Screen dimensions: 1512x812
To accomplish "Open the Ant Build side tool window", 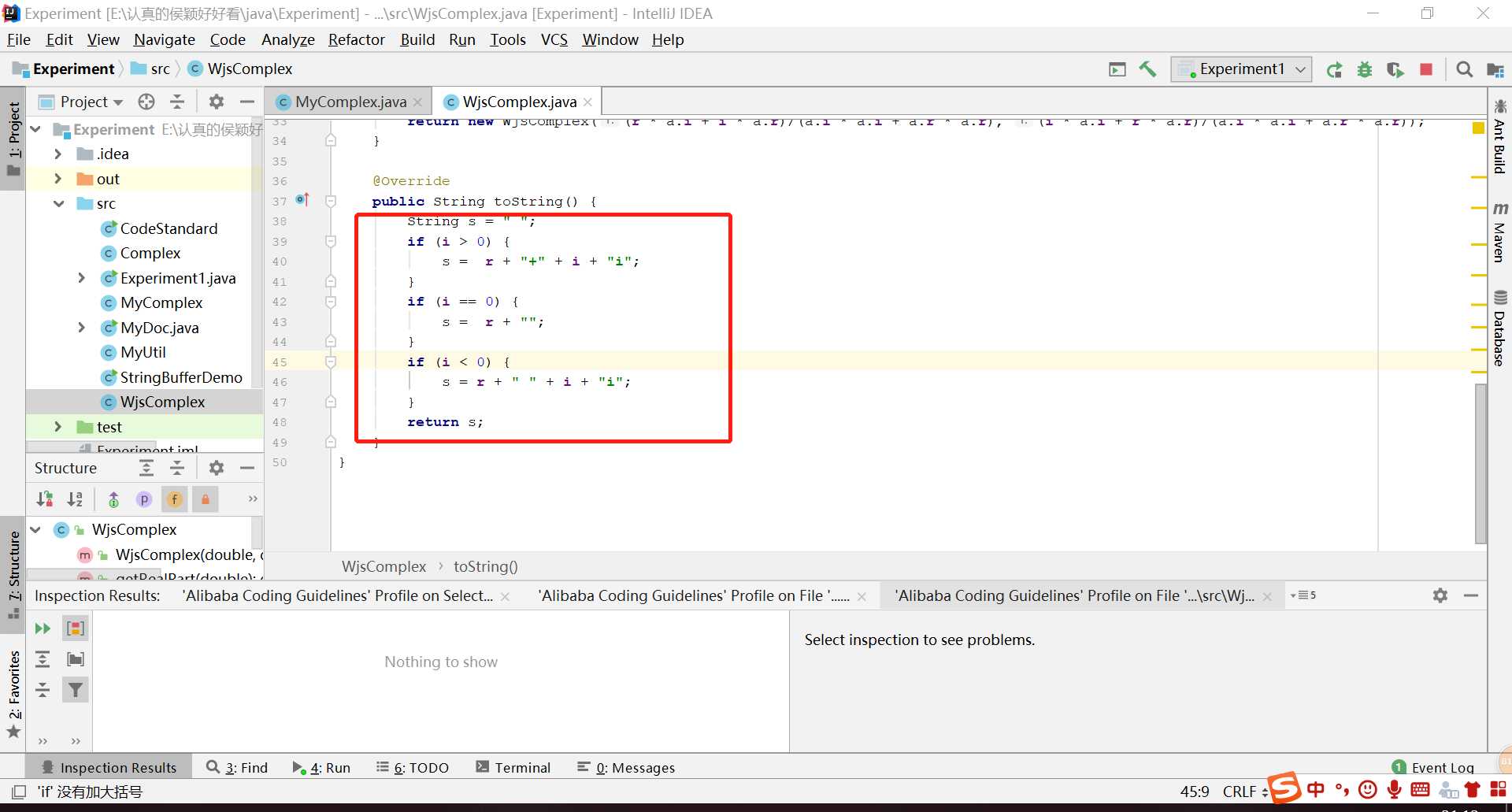I will point(1499,135).
